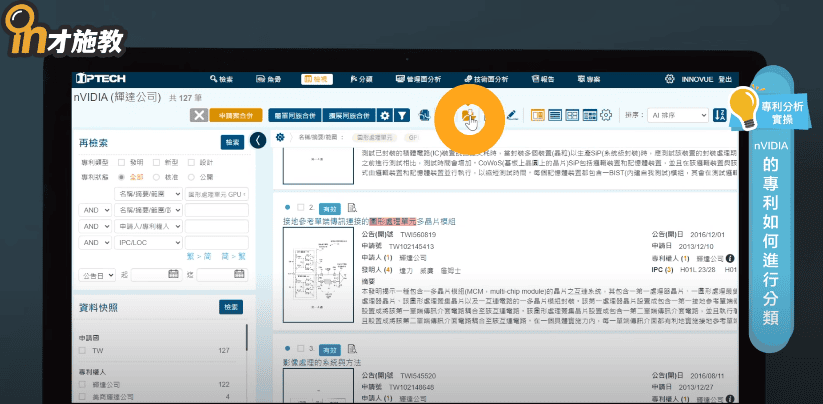Click the orange 申請案合併 button
Viewport: 823px width, 404px height.
tap(237, 116)
